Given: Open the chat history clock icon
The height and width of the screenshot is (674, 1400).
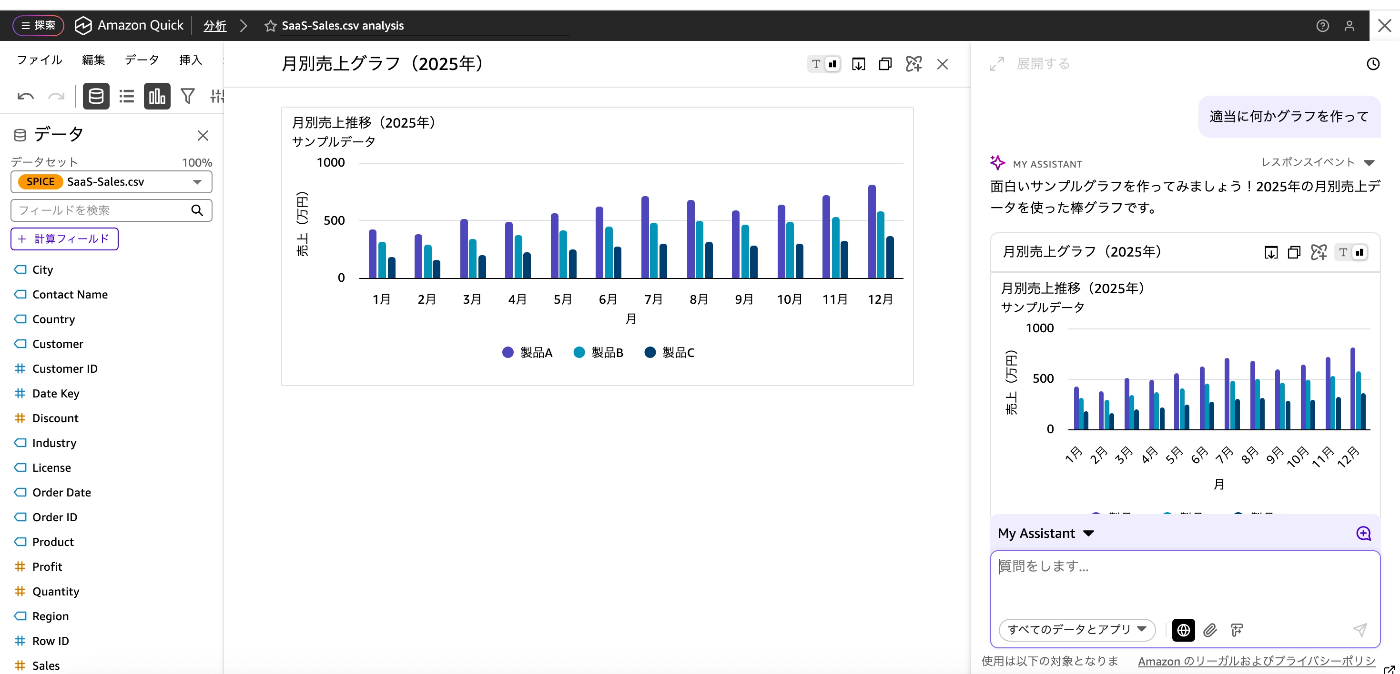Looking at the screenshot, I should [1373, 64].
